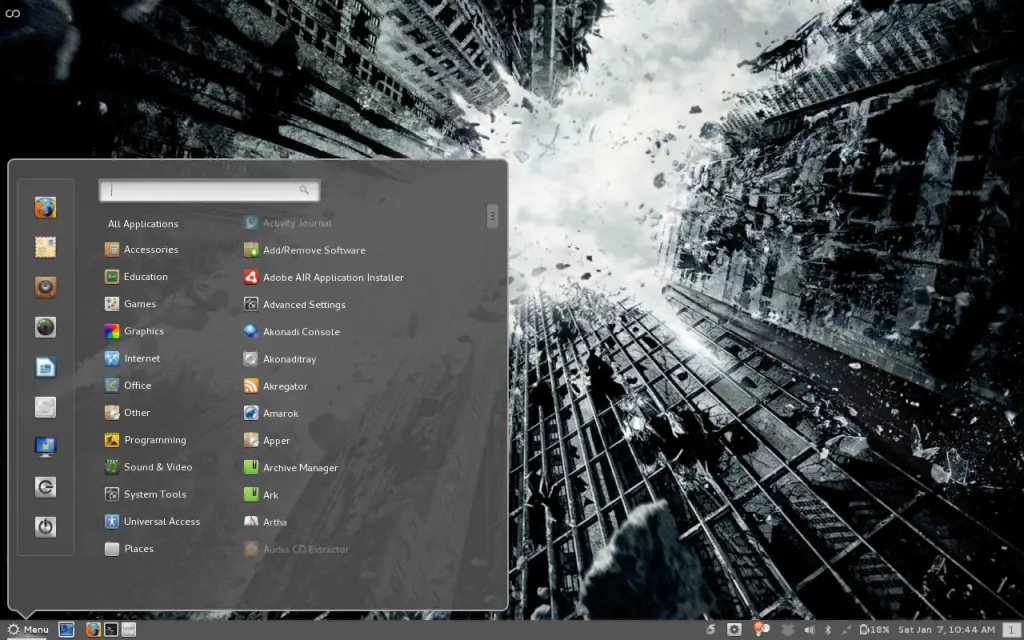Click the Artha thesaurus icon
The image size is (1024, 640).
tap(251, 522)
